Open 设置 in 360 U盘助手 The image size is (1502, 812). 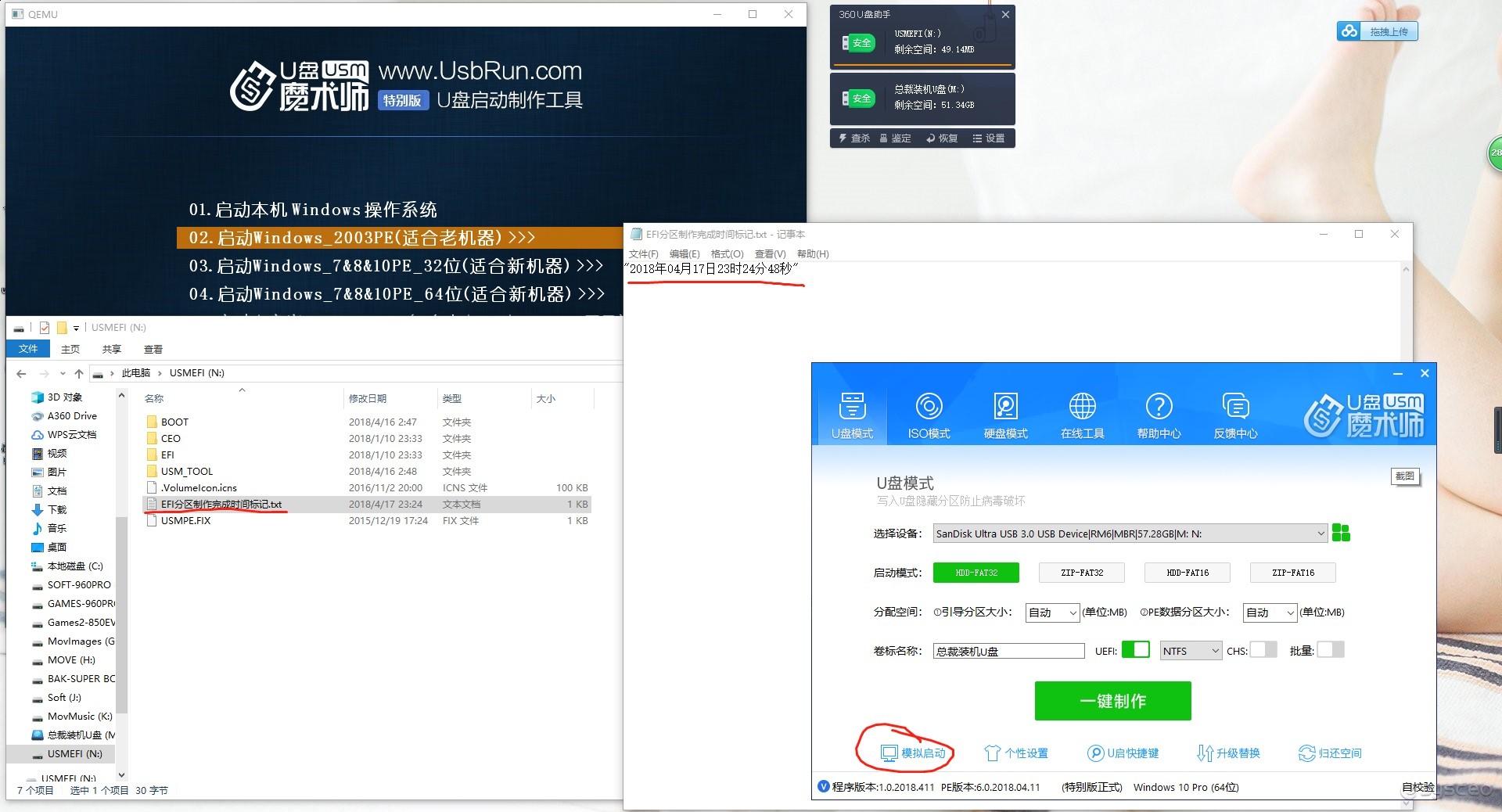pos(989,138)
